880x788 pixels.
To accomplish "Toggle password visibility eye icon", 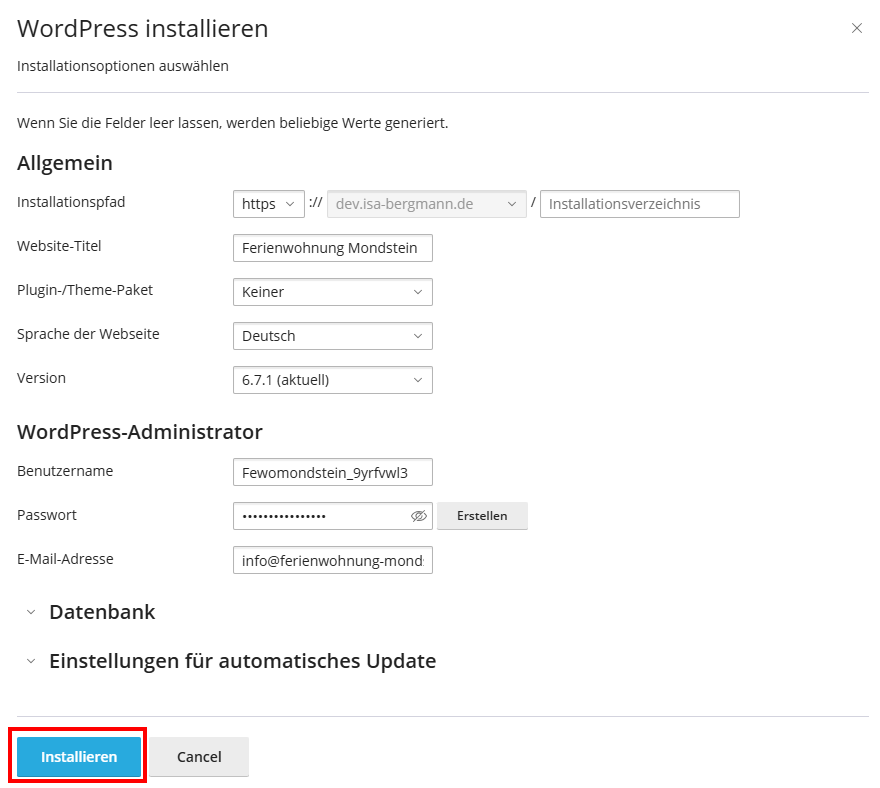I will coord(419,516).
